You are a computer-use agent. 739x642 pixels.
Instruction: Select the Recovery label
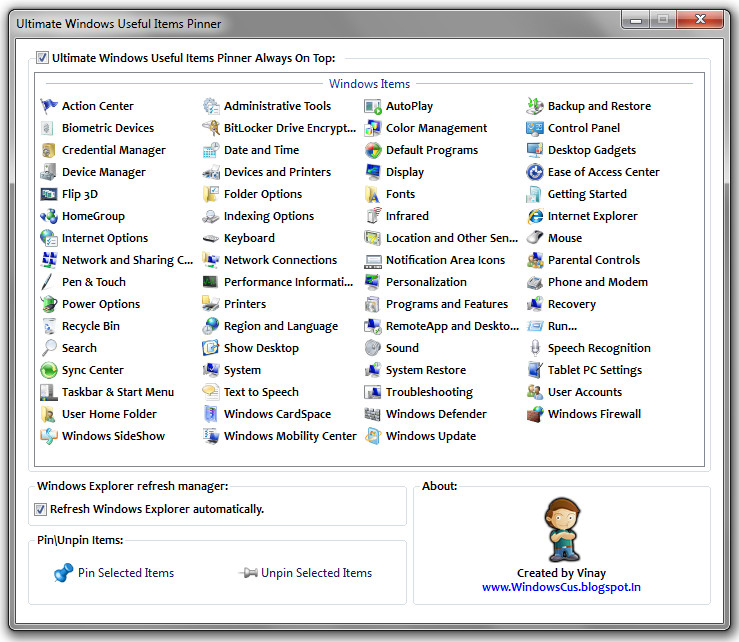coord(572,304)
